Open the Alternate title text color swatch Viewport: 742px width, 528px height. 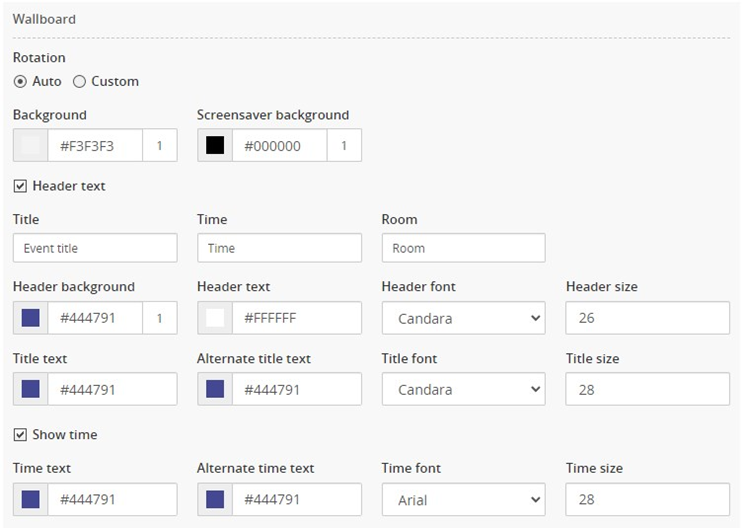click(x=215, y=389)
